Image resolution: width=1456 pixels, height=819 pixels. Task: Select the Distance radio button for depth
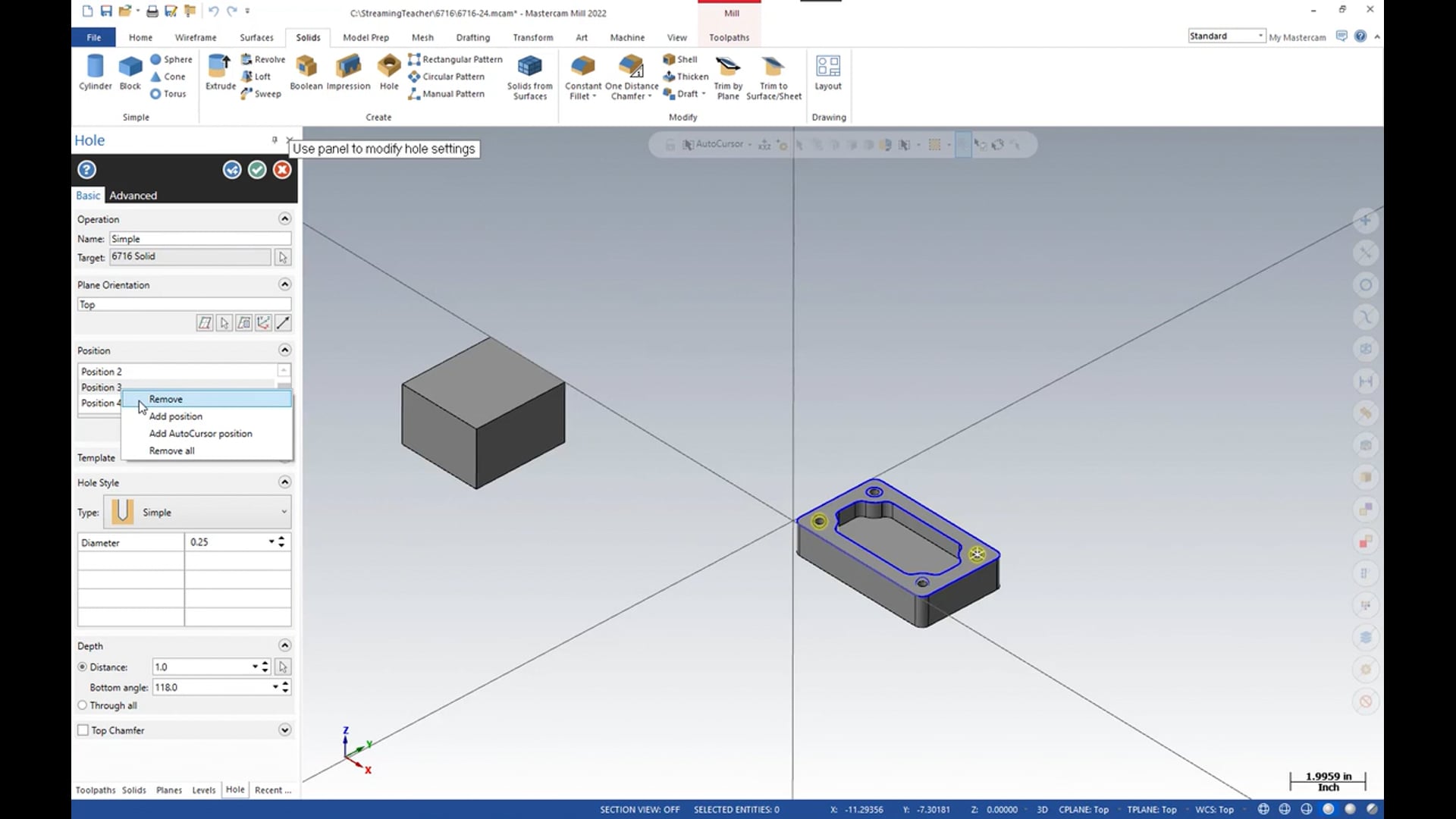[82, 667]
